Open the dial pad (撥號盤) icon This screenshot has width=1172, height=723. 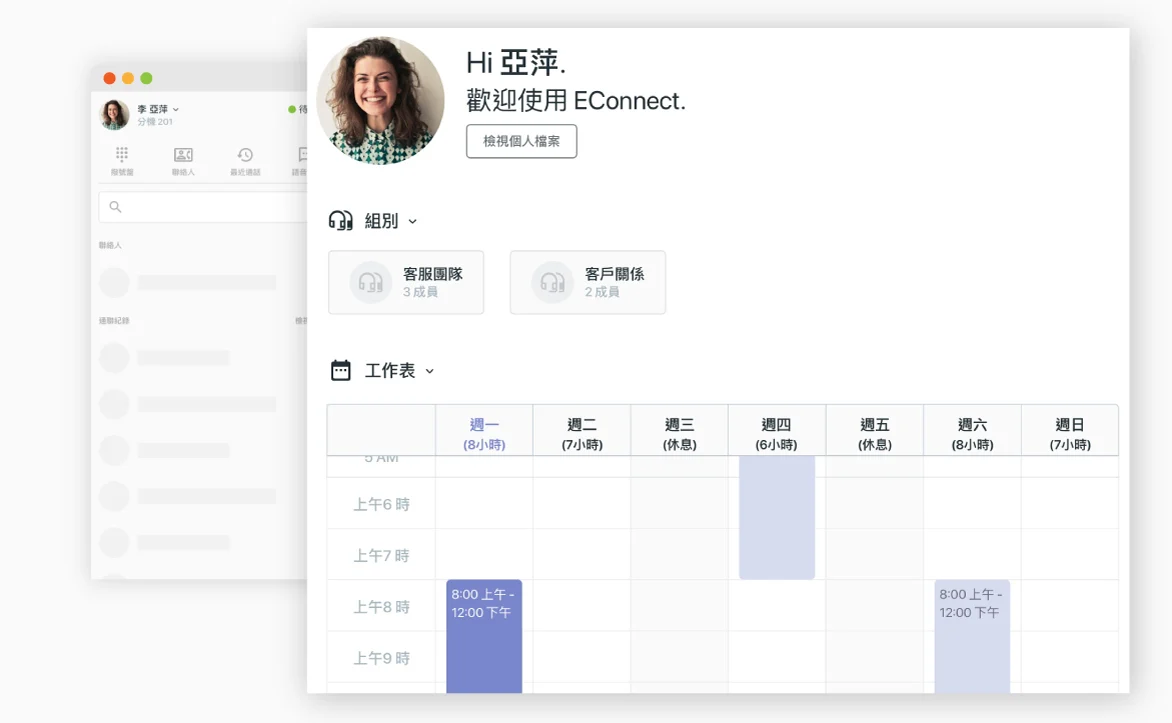click(122, 156)
